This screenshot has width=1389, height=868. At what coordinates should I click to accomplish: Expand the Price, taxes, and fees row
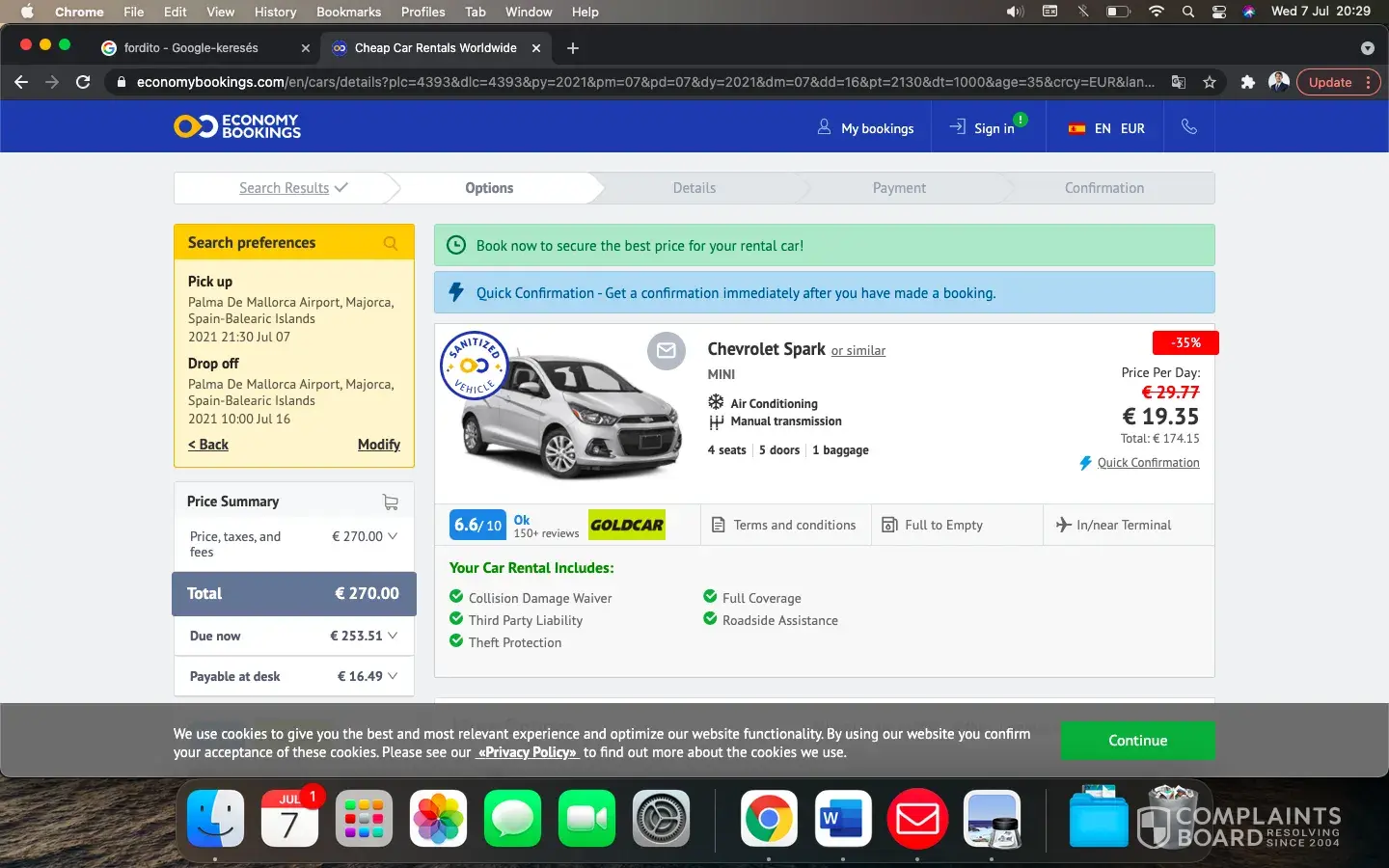(x=392, y=536)
